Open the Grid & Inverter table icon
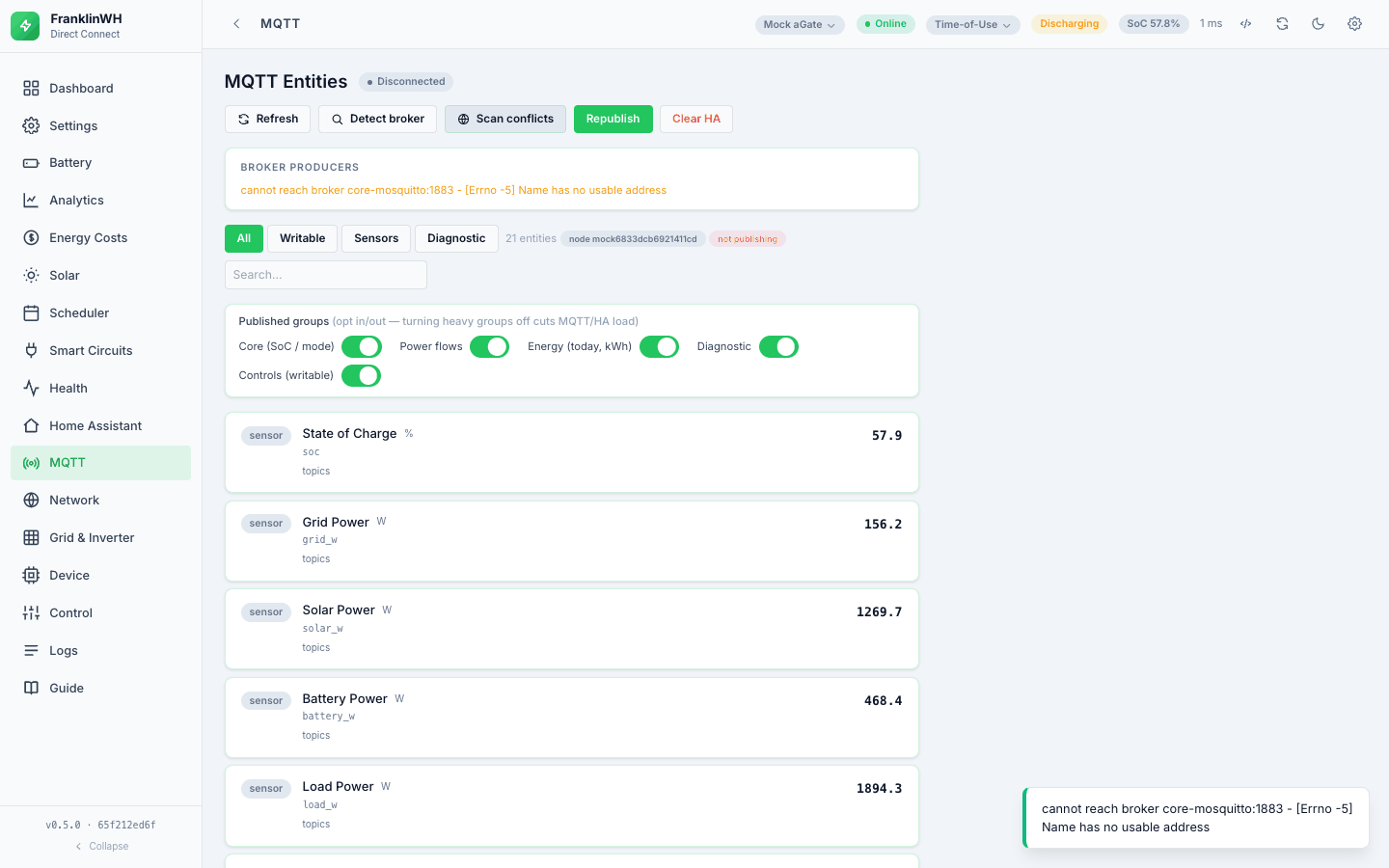1389x868 pixels. 31,538
